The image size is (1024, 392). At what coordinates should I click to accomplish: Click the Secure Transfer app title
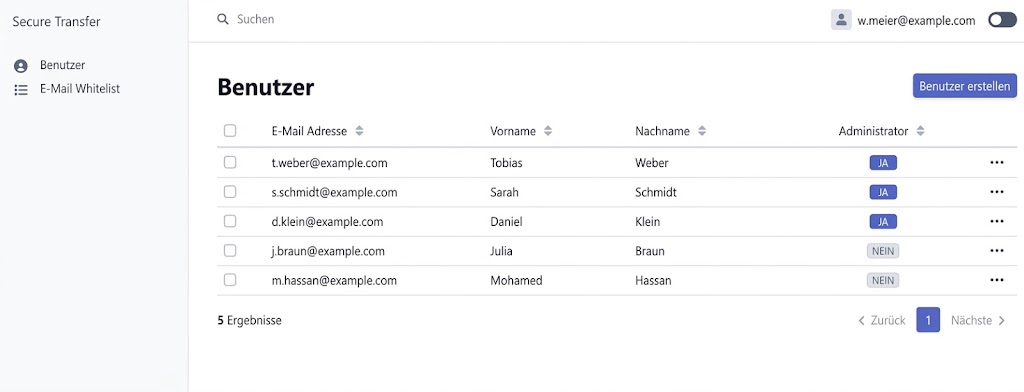pos(56,22)
